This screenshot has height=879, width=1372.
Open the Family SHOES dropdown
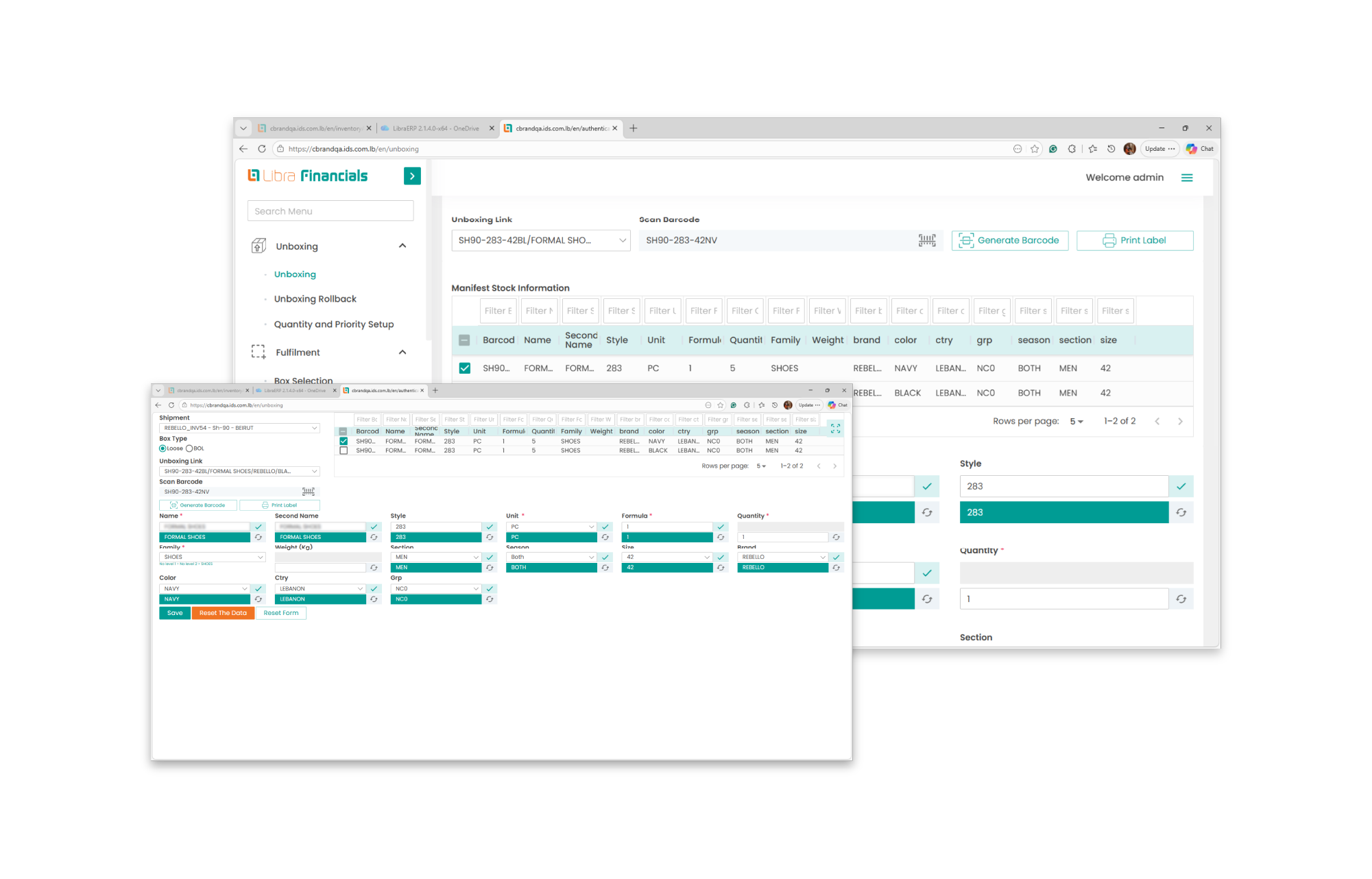[212, 557]
